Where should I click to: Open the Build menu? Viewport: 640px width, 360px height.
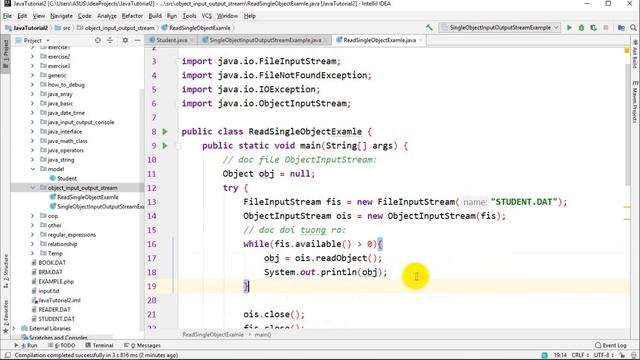pos(155,16)
